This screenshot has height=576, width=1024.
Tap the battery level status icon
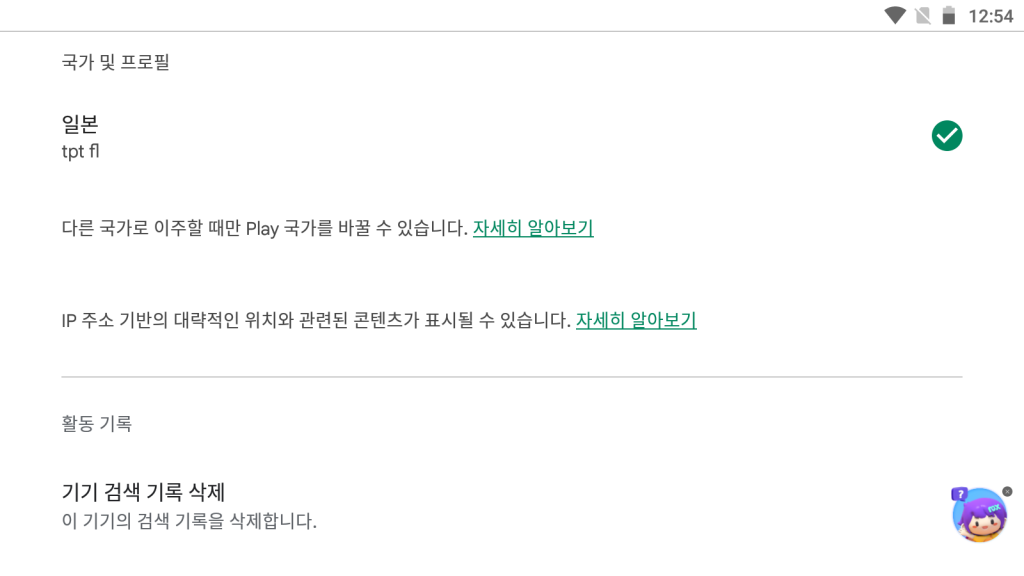(x=948, y=15)
